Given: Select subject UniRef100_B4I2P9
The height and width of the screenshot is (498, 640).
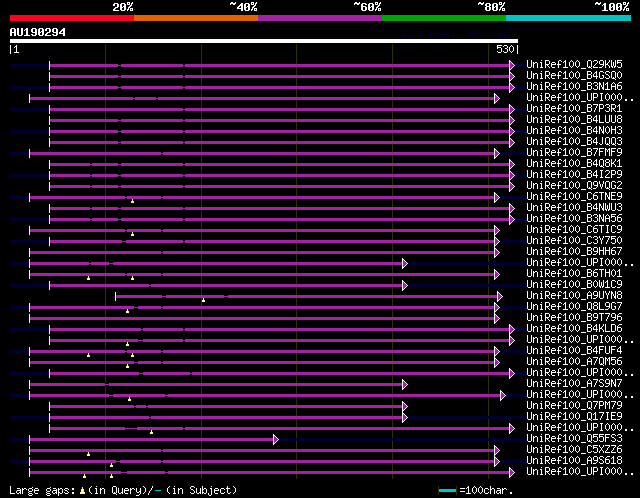Looking at the screenshot, I should click(x=574, y=175).
